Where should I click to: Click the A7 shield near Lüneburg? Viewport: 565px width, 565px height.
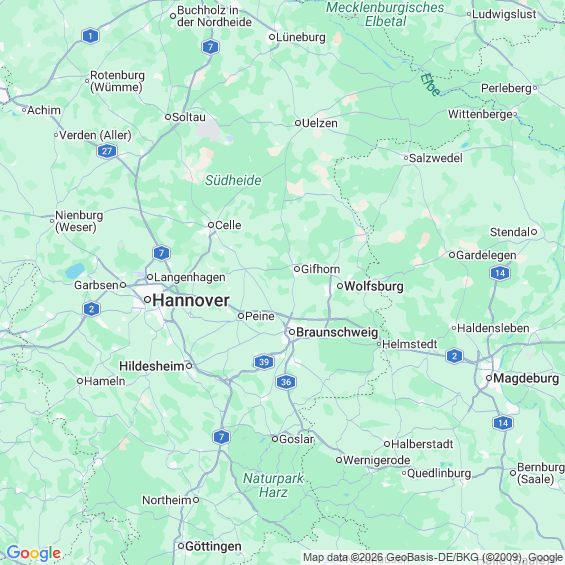click(210, 47)
